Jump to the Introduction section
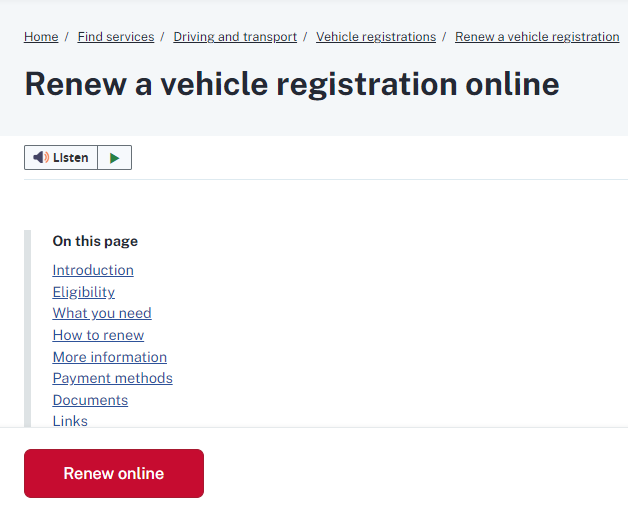 pos(93,270)
